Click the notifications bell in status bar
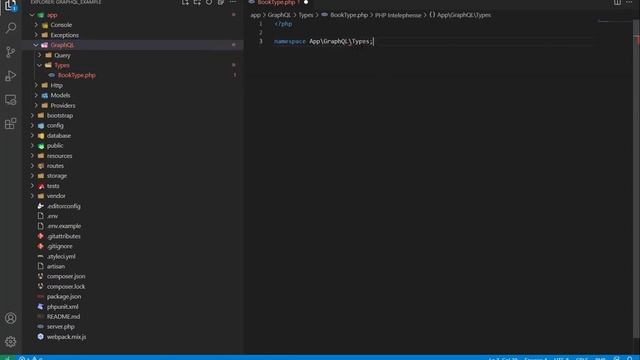The height and width of the screenshot is (360, 640). (630, 358)
